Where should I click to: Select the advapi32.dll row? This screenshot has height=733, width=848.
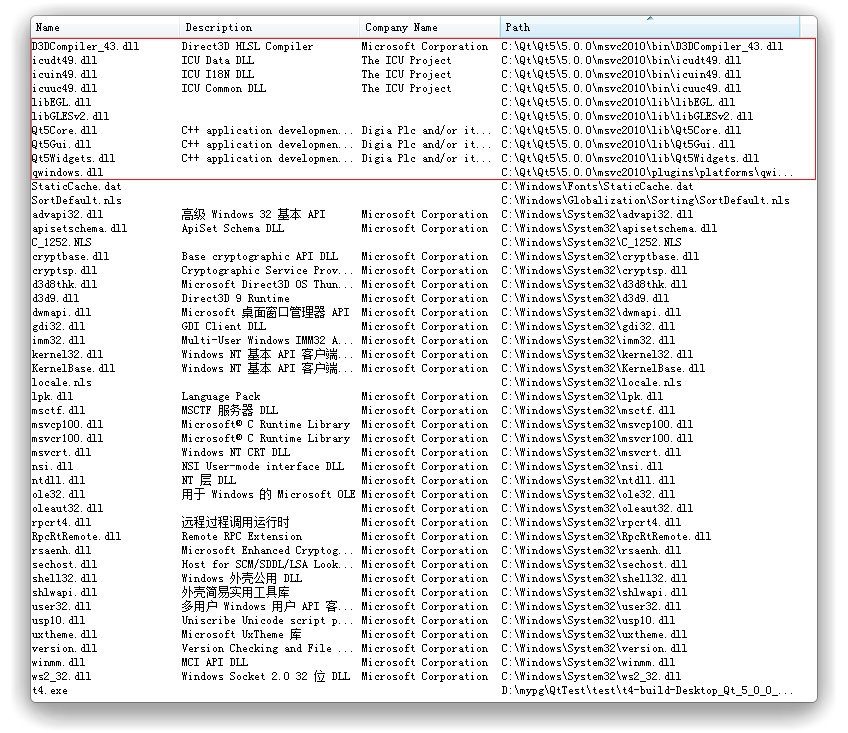coord(67,215)
